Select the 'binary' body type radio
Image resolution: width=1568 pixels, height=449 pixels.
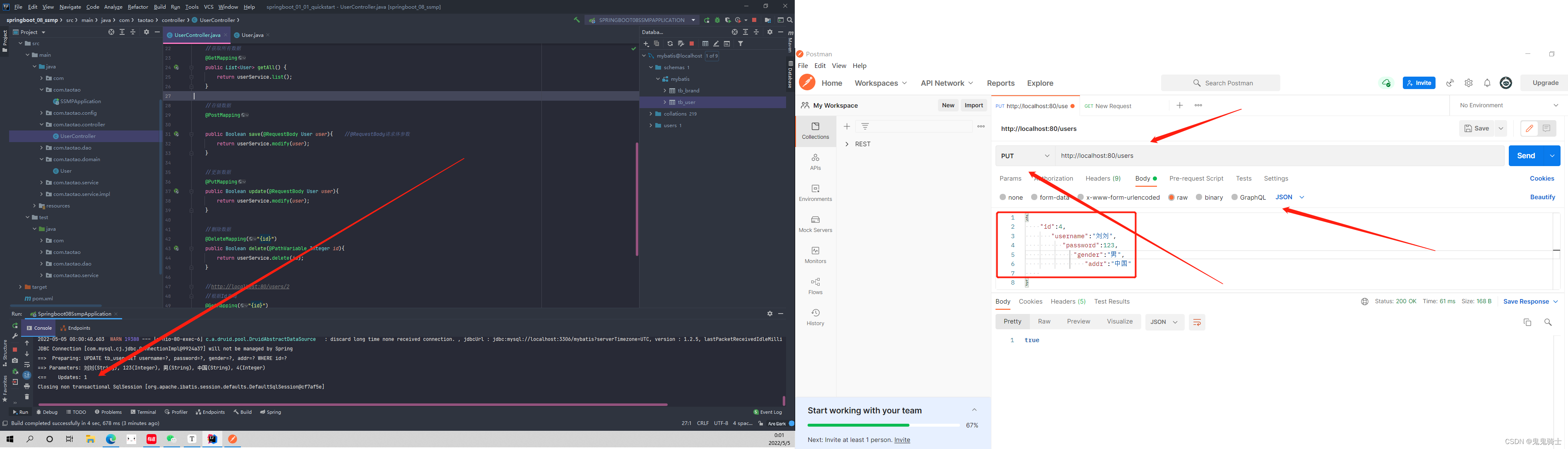coord(1198,198)
